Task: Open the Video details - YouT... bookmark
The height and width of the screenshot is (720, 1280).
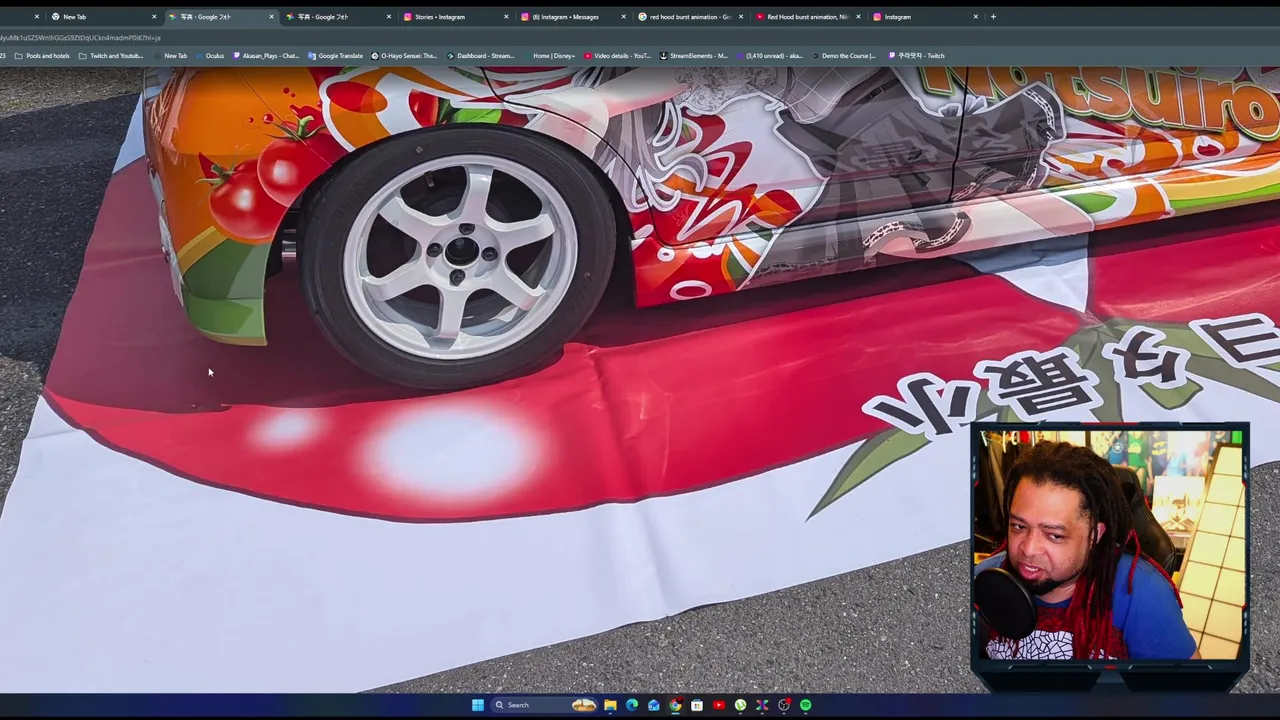Action: 617,56
